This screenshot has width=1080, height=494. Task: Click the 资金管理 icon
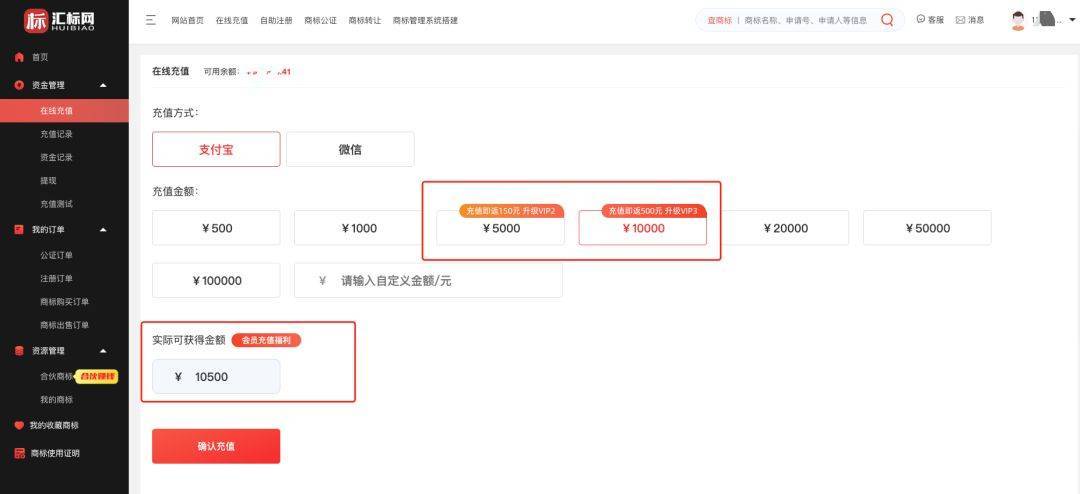[19, 85]
